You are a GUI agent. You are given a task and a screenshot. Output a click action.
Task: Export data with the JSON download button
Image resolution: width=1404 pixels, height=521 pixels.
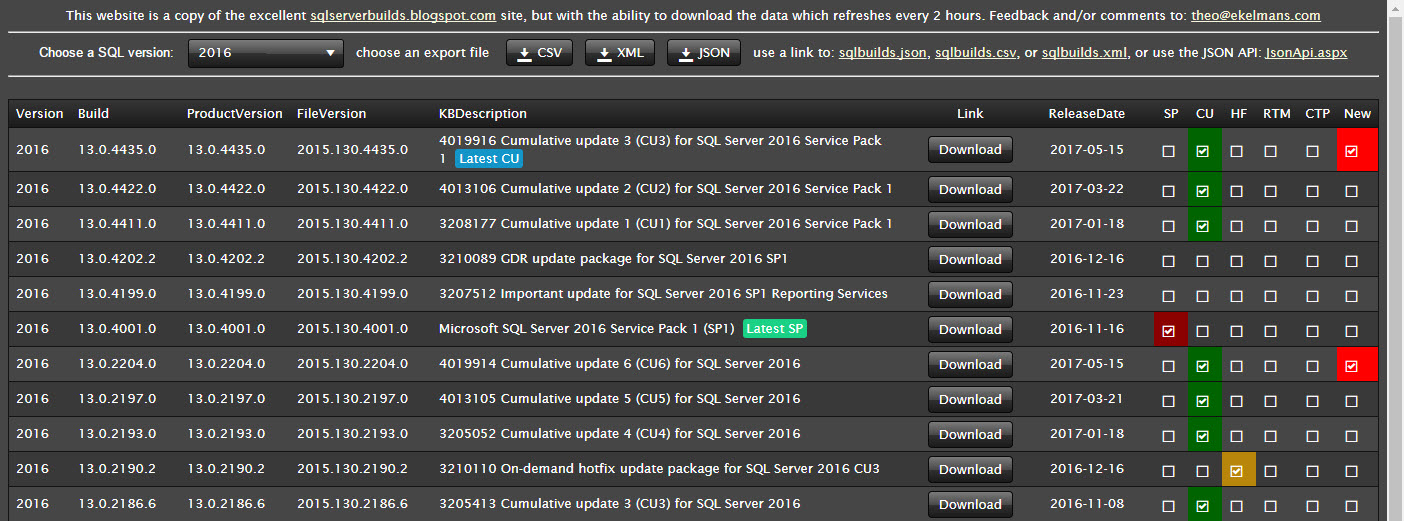[703, 53]
